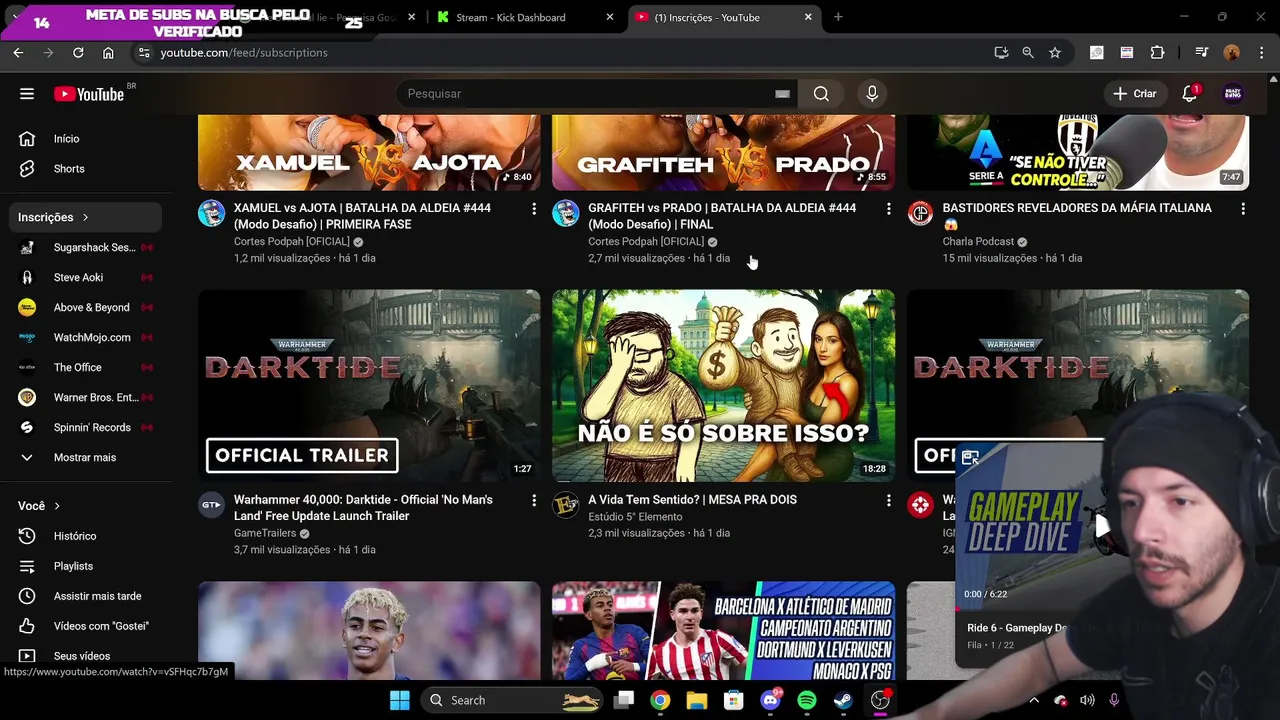Viewport: 1280px width, 720px height.
Task: Open the YouTube hamburger guide menu
Action: tap(27, 94)
